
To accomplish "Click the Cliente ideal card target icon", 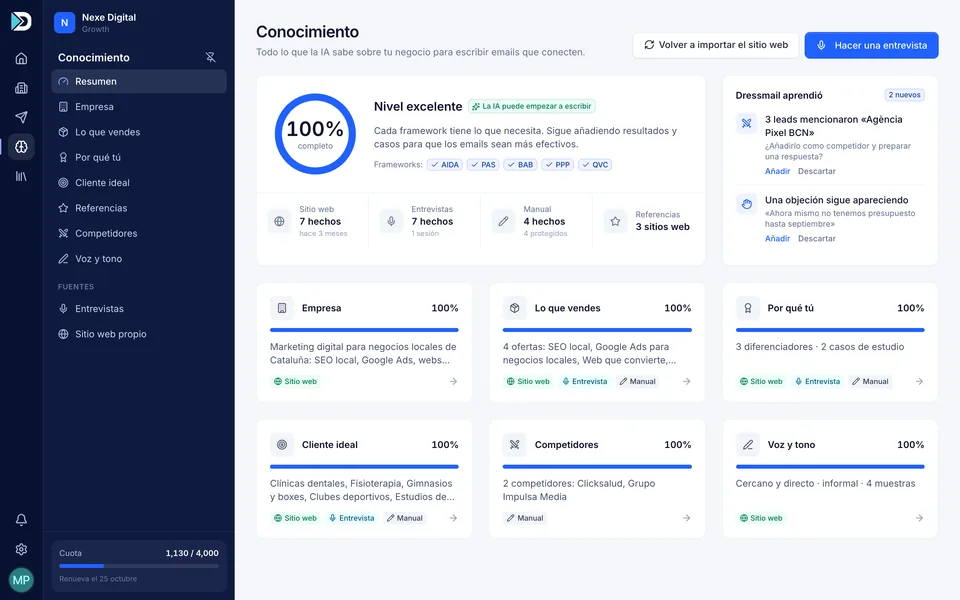I will (x=282, y=444).
